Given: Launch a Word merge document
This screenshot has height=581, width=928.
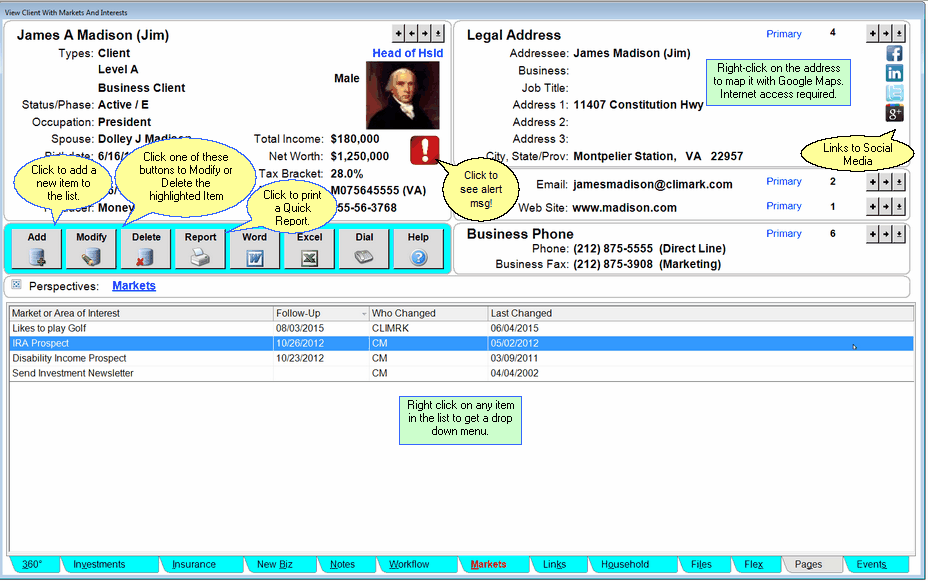Looking at the screenshot, I should (x=255, y=248).
